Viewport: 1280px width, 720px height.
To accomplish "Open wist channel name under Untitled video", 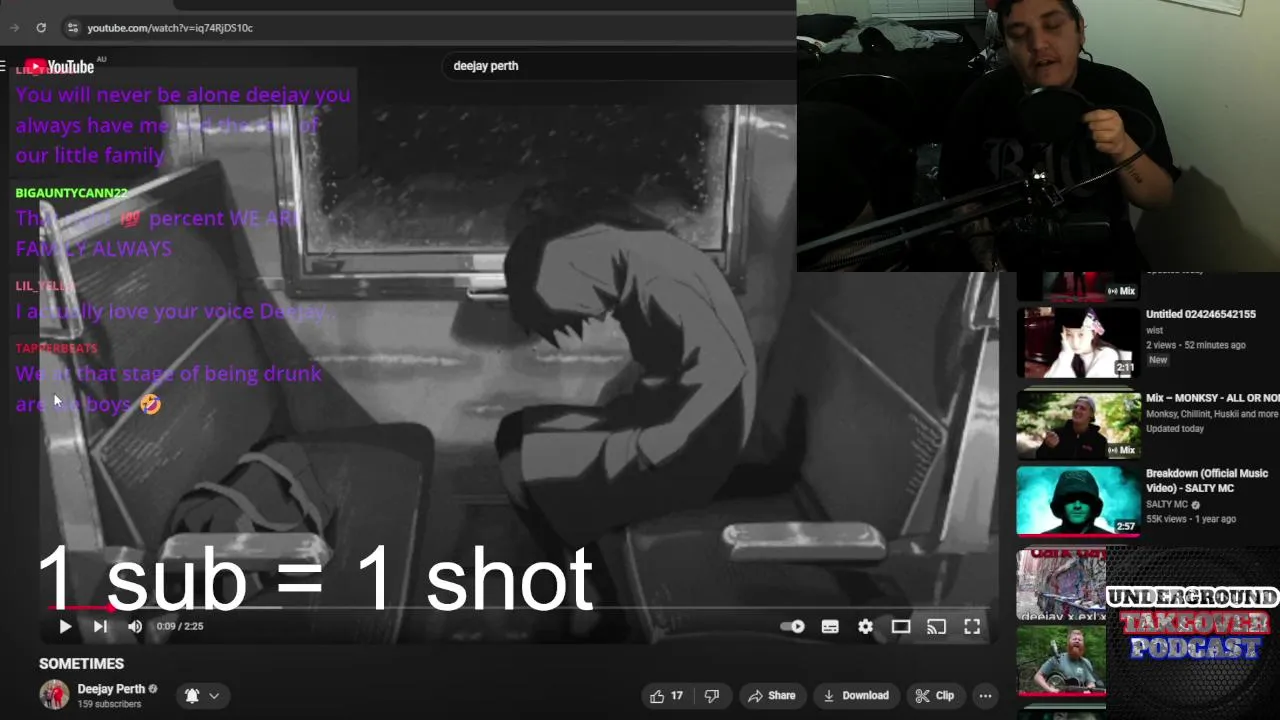I will pos(1155,330).
